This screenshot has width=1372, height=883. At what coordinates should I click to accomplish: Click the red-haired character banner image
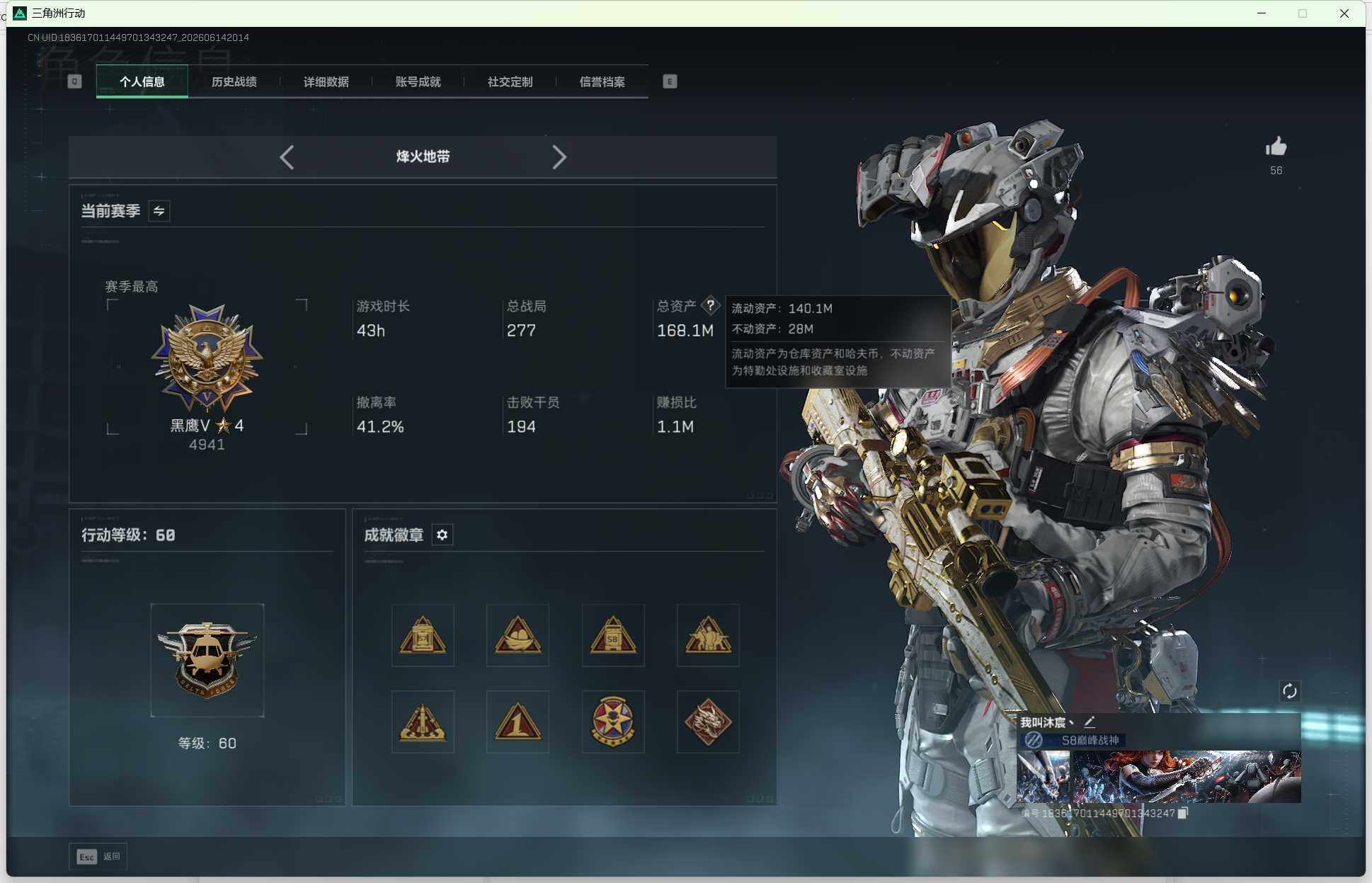(1187, 777)
